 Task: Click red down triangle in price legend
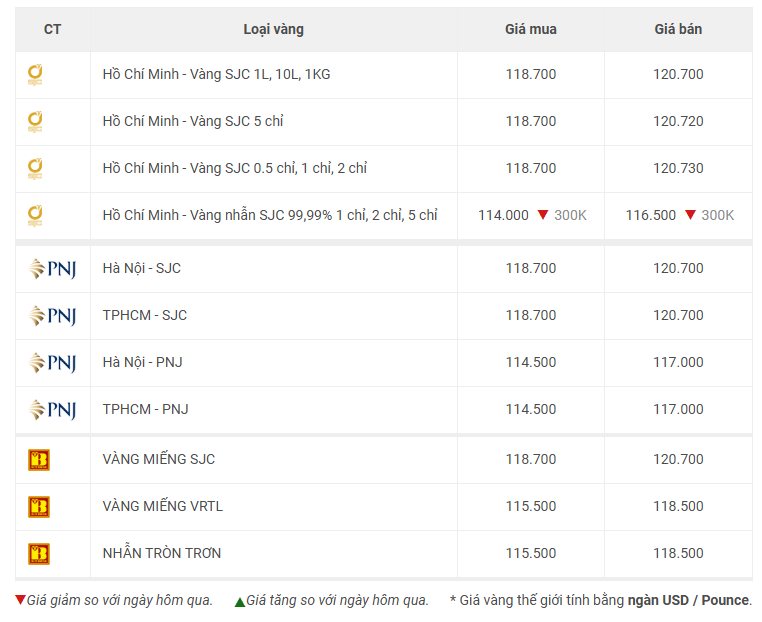(20, 599)
